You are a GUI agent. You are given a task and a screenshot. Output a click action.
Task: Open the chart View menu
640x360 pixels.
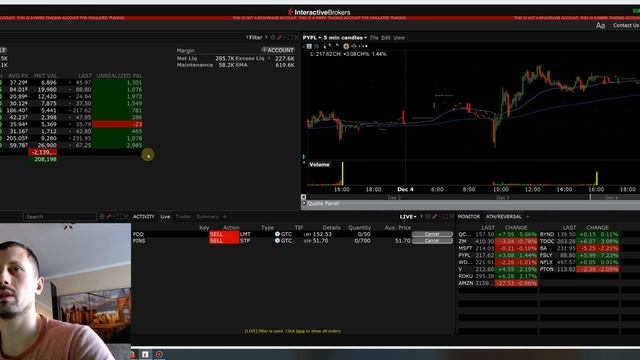(399, 38)
